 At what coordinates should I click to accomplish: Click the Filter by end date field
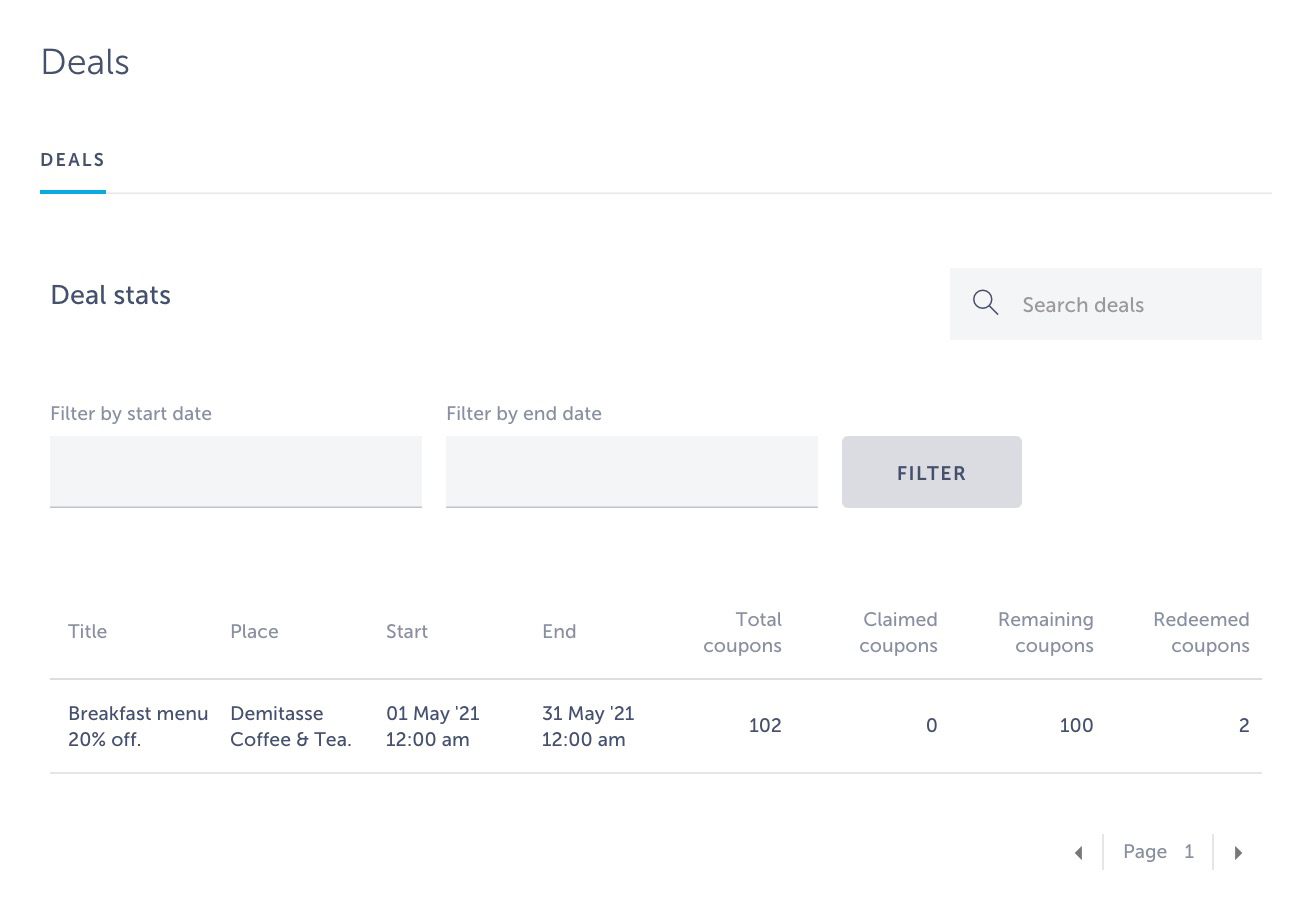[632, 471]
